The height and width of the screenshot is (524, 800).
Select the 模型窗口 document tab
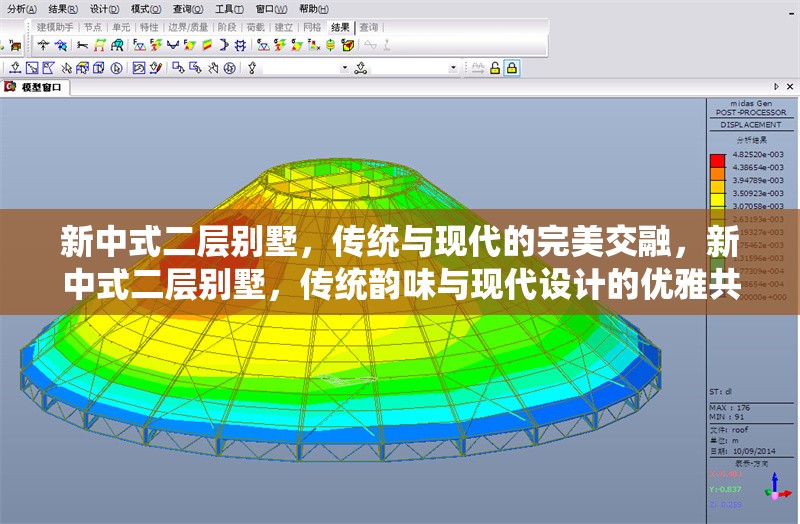[x=37, y=87]
